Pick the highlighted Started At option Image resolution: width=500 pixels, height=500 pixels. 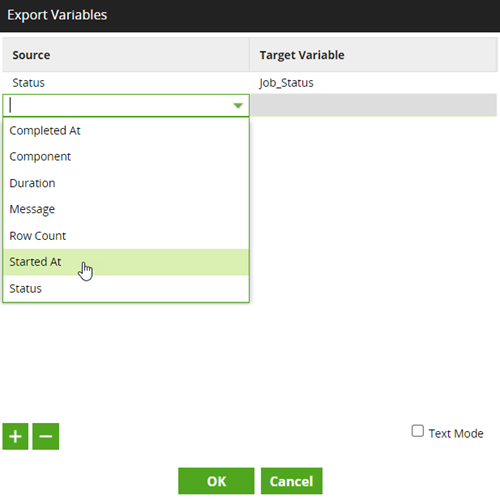(x=126, y=262)
